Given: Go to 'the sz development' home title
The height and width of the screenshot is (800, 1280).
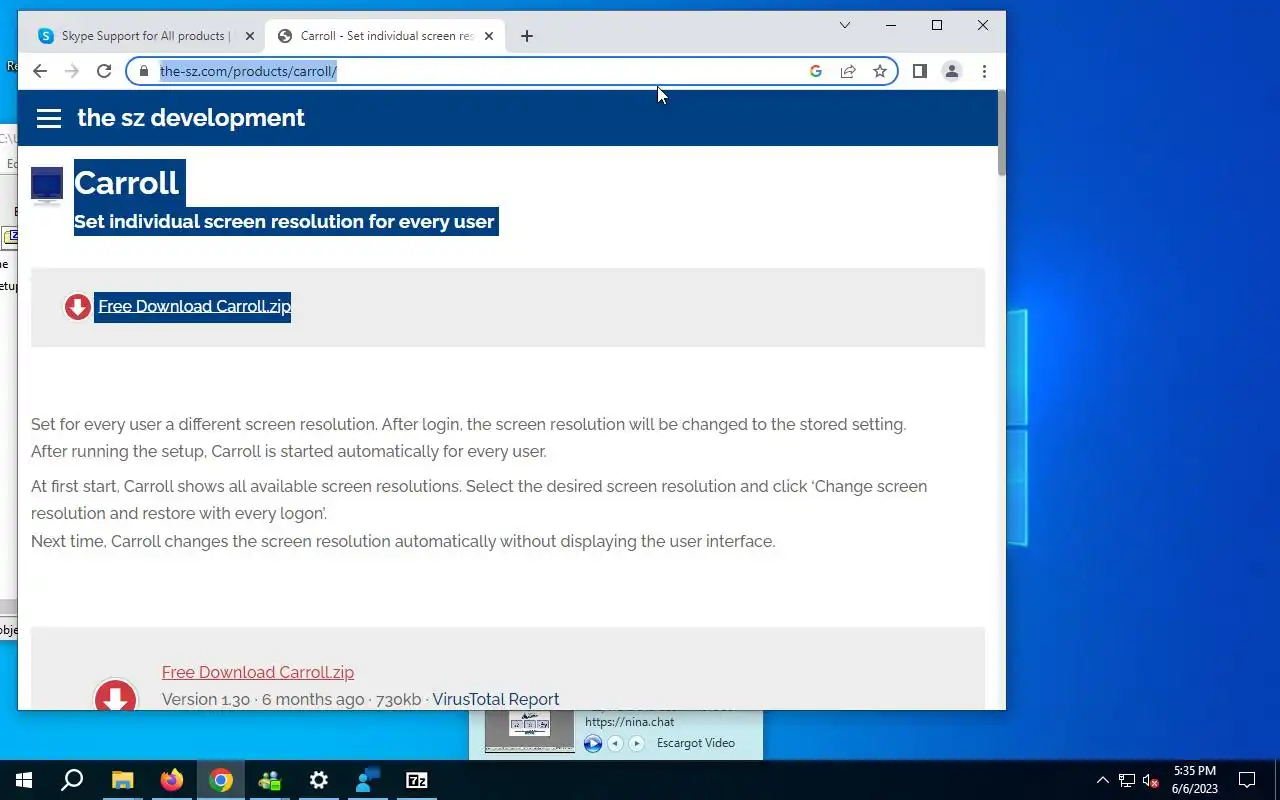Looking at the screenshot, I should 191,118.
